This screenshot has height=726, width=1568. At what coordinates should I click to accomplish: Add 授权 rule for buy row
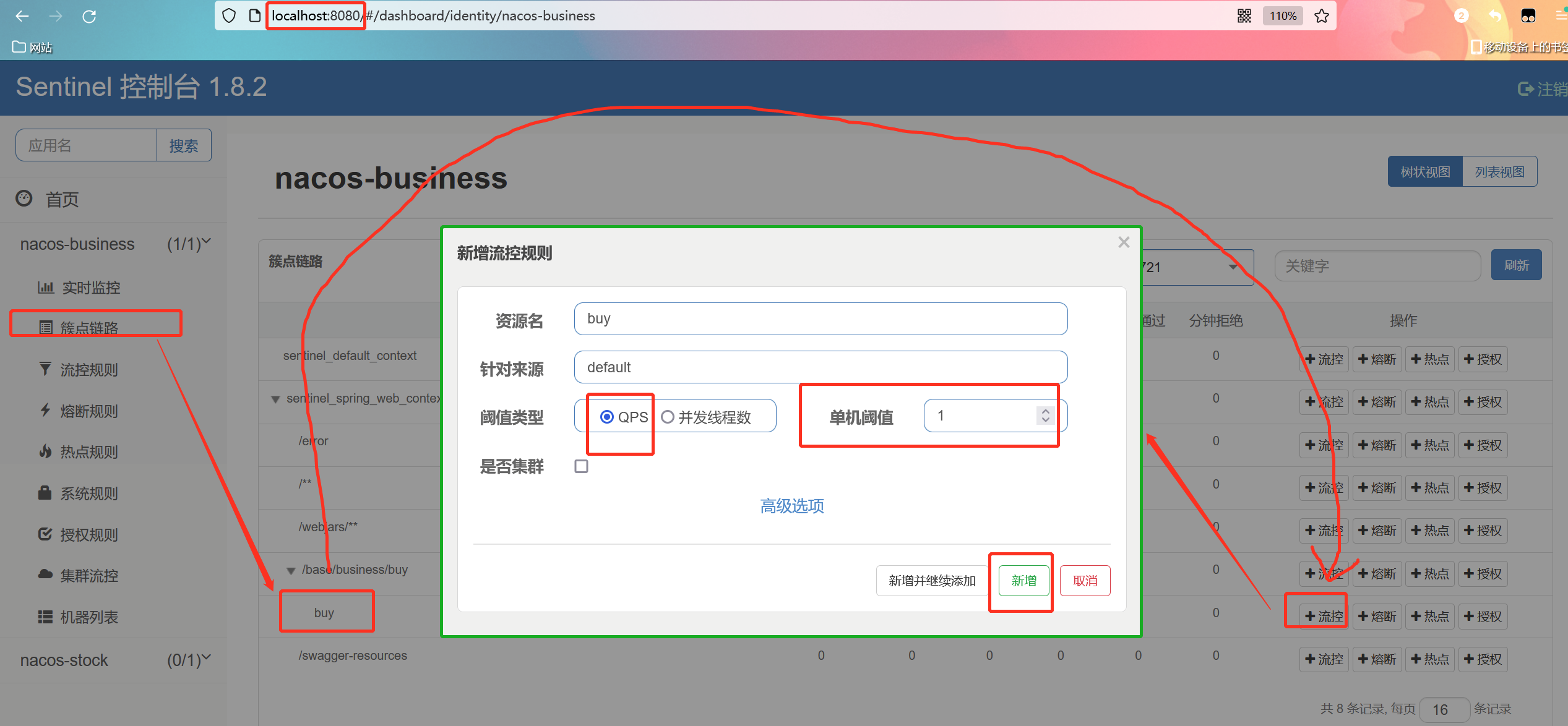(x=1483, y=616)
